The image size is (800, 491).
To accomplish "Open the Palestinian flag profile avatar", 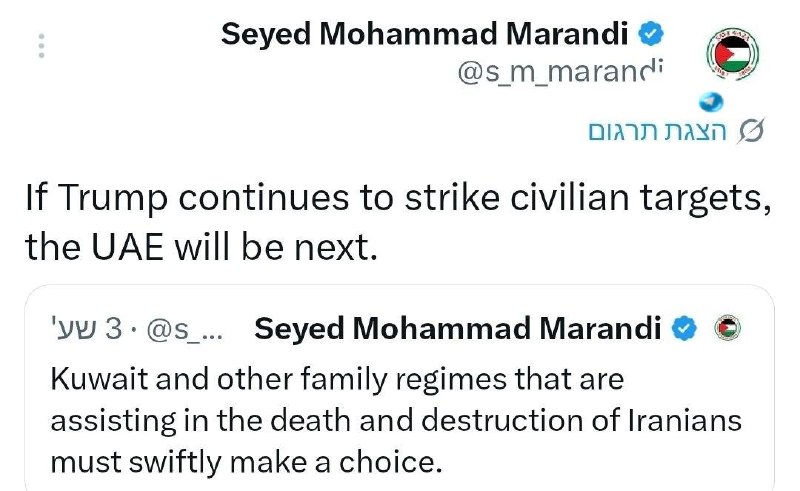I will (x=733, y=54).
